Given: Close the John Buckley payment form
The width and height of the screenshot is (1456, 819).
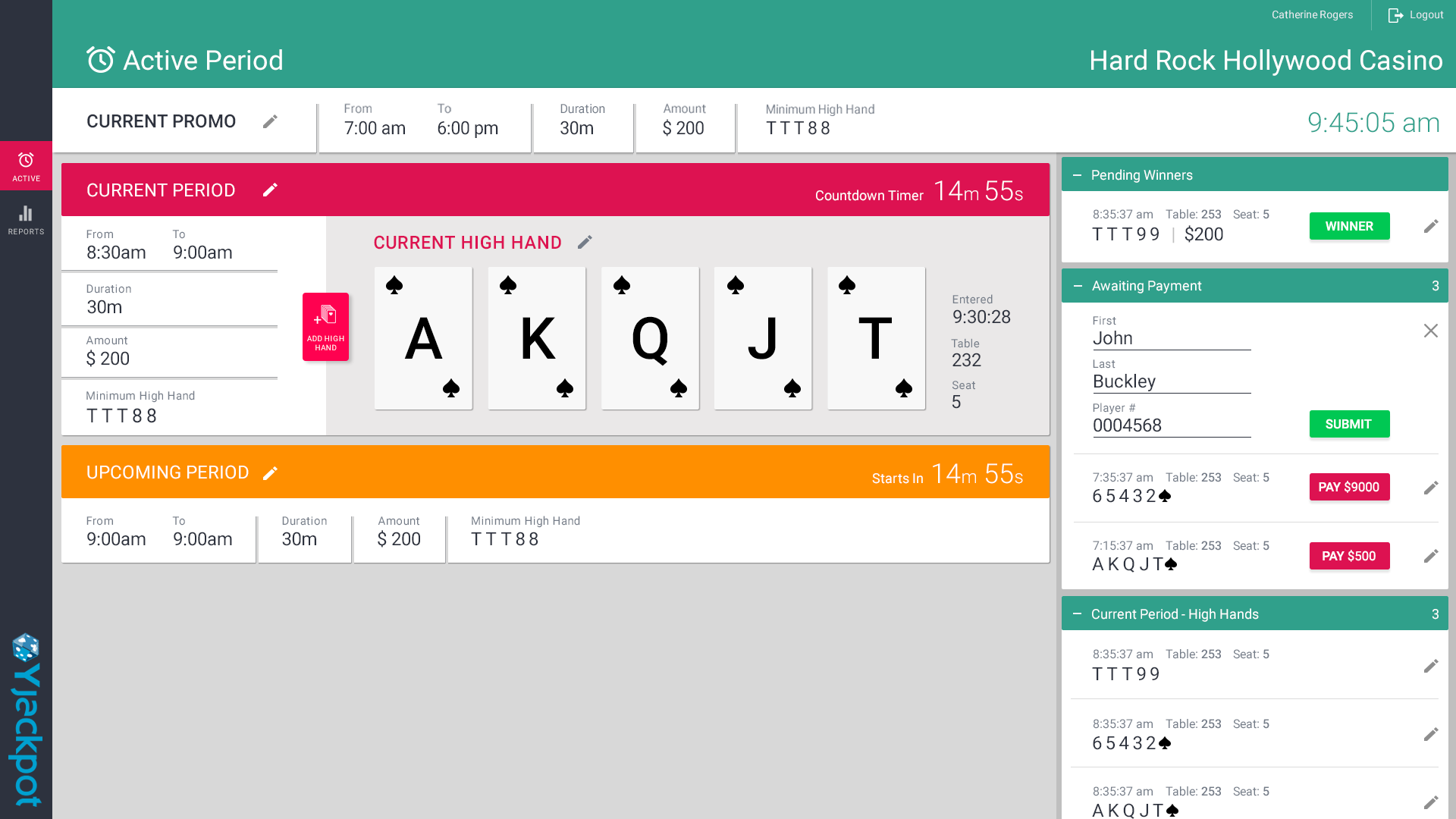Looking at the screenshot, I should (x=1431, y=331).
